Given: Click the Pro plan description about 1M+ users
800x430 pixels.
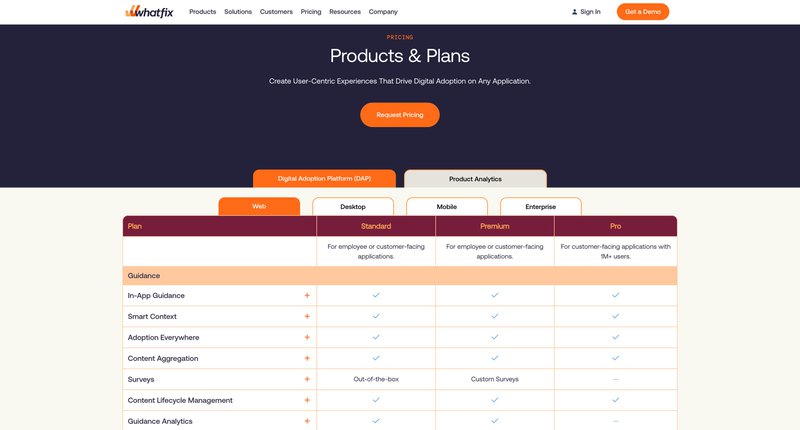Looking at the screenshot, I should pyautogui.click(x=616, y=251).
